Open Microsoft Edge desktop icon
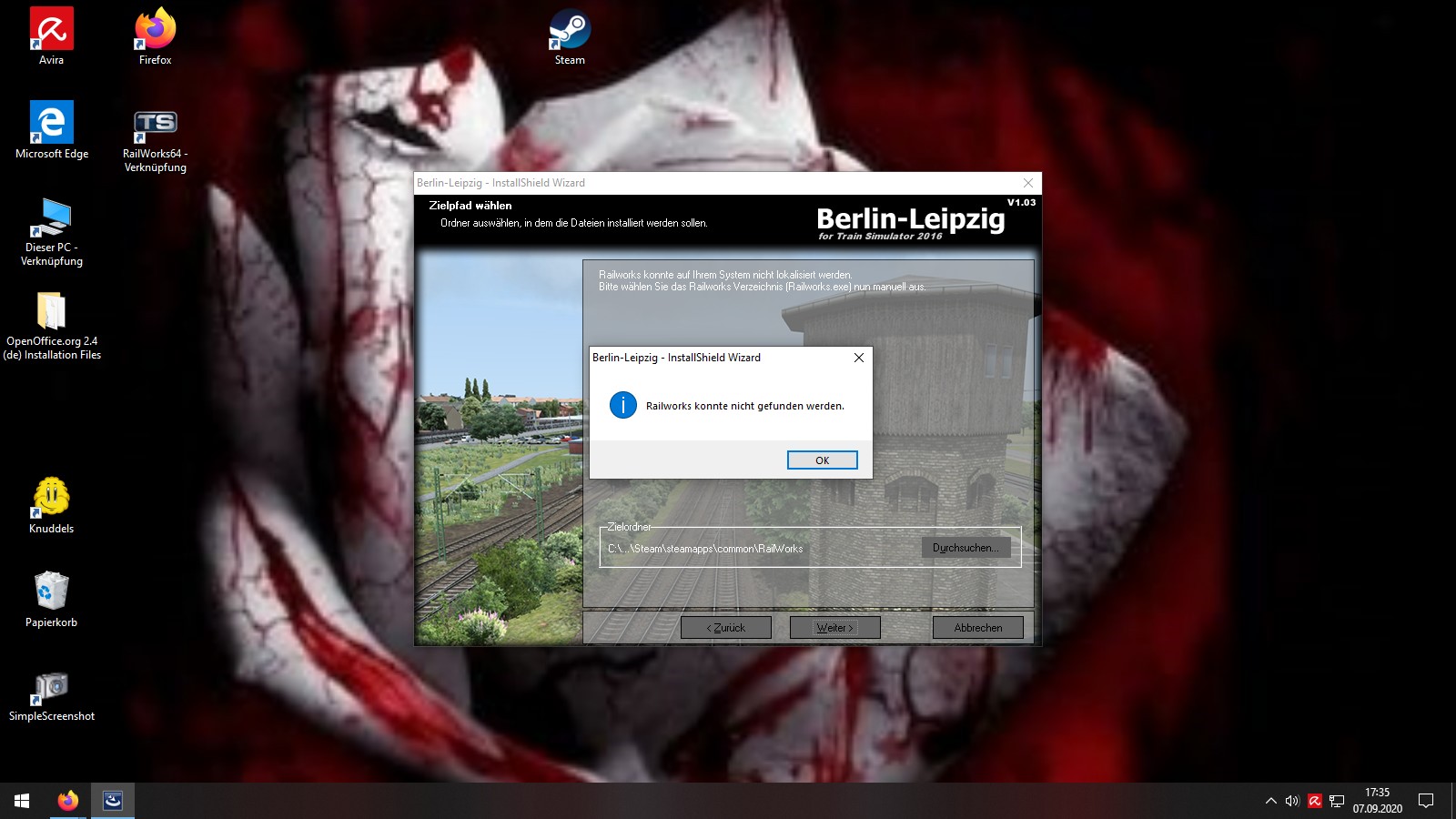The image size is (1456, 819). click(x=52, y=130)
